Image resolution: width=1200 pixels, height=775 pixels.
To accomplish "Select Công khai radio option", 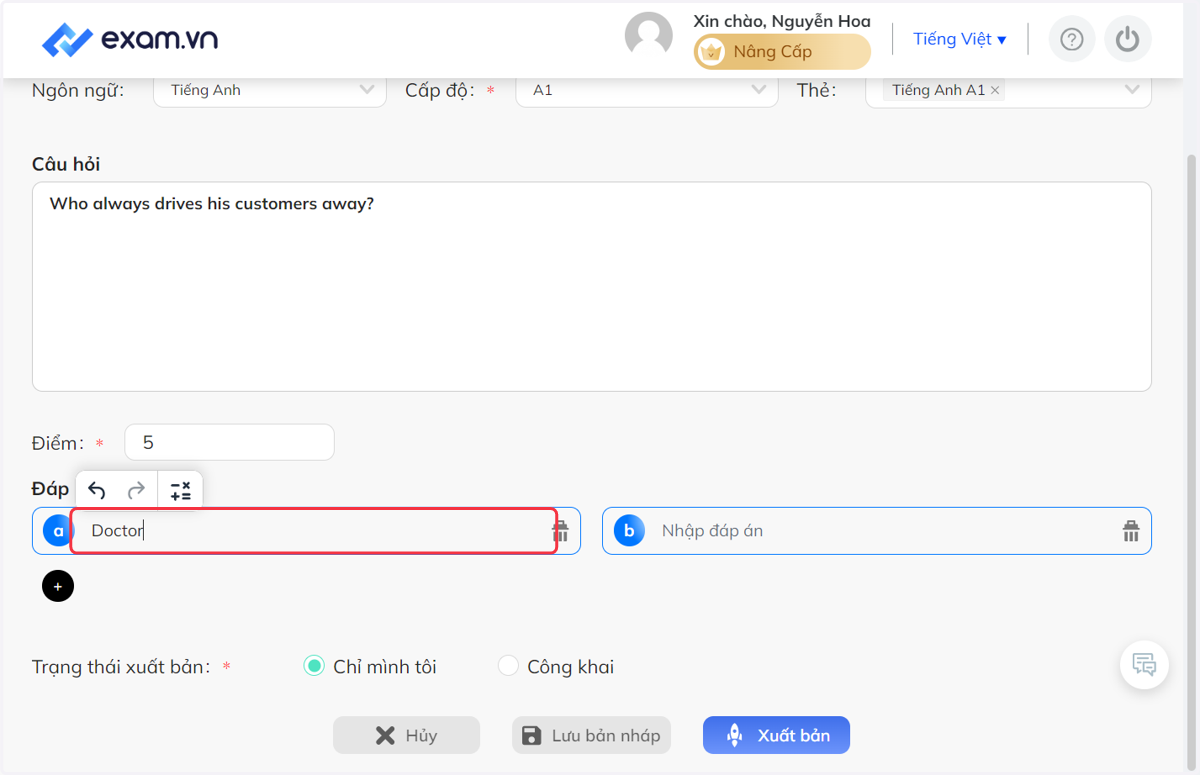I will (508, 666).
